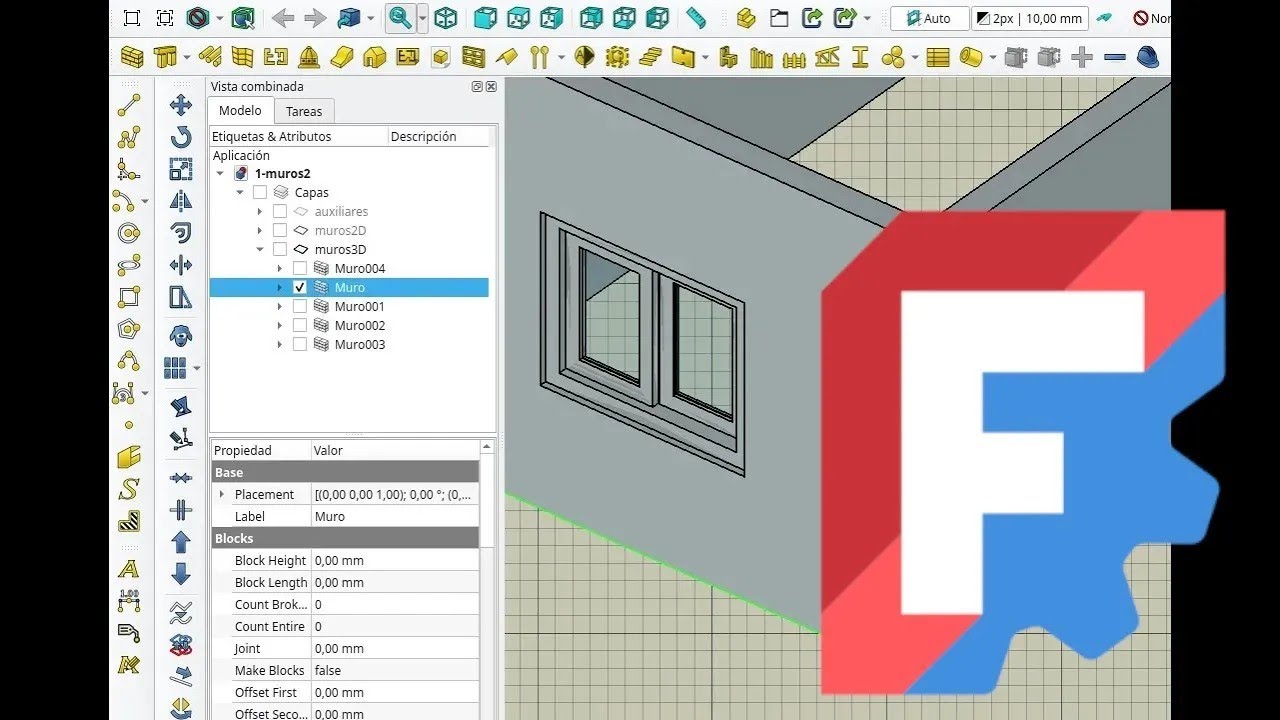Check the Muro004 checkbox
The image size is (1280, 720).
coord(300,269)
